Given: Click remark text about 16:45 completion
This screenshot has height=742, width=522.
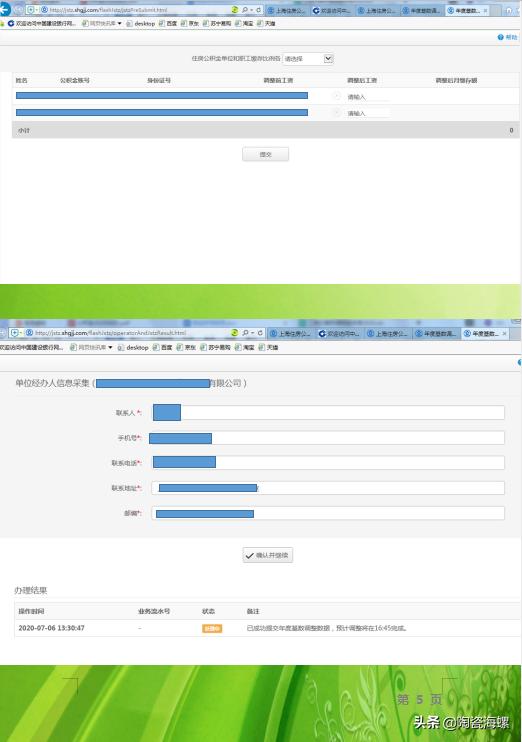Looking at the screenshot, I should (x=327, y=628).
